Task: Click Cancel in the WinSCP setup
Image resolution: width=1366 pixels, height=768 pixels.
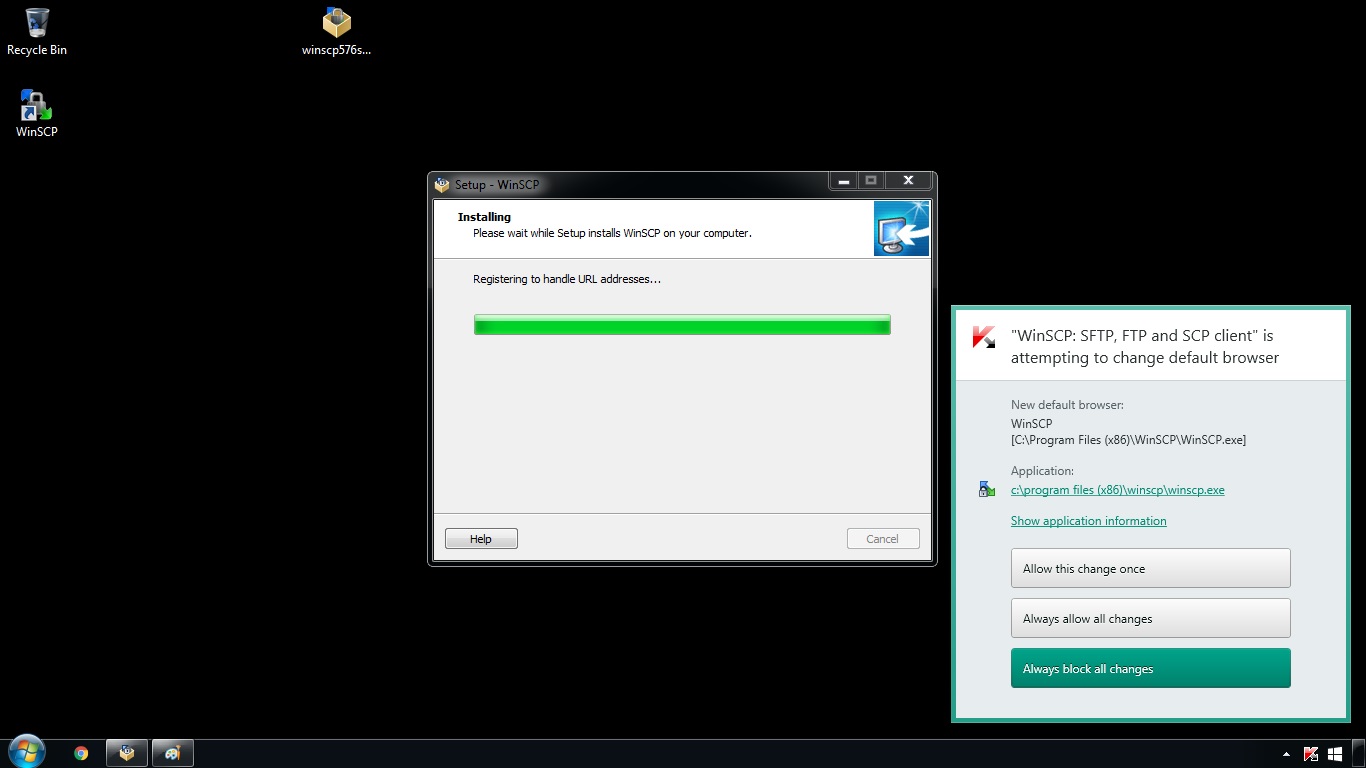Action: tap(882, 539)
